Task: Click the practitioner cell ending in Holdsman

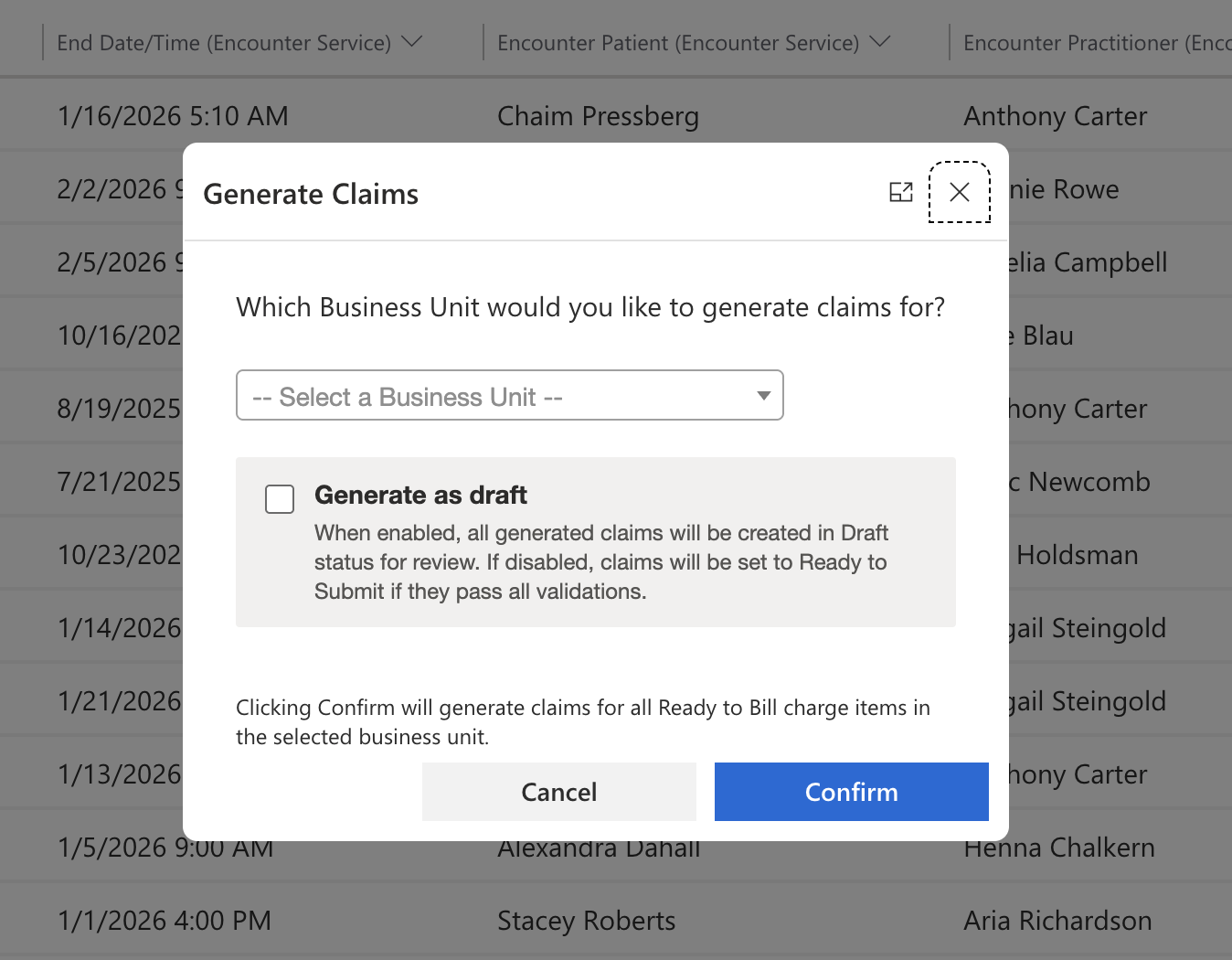Action: (x=1078, y=555)
